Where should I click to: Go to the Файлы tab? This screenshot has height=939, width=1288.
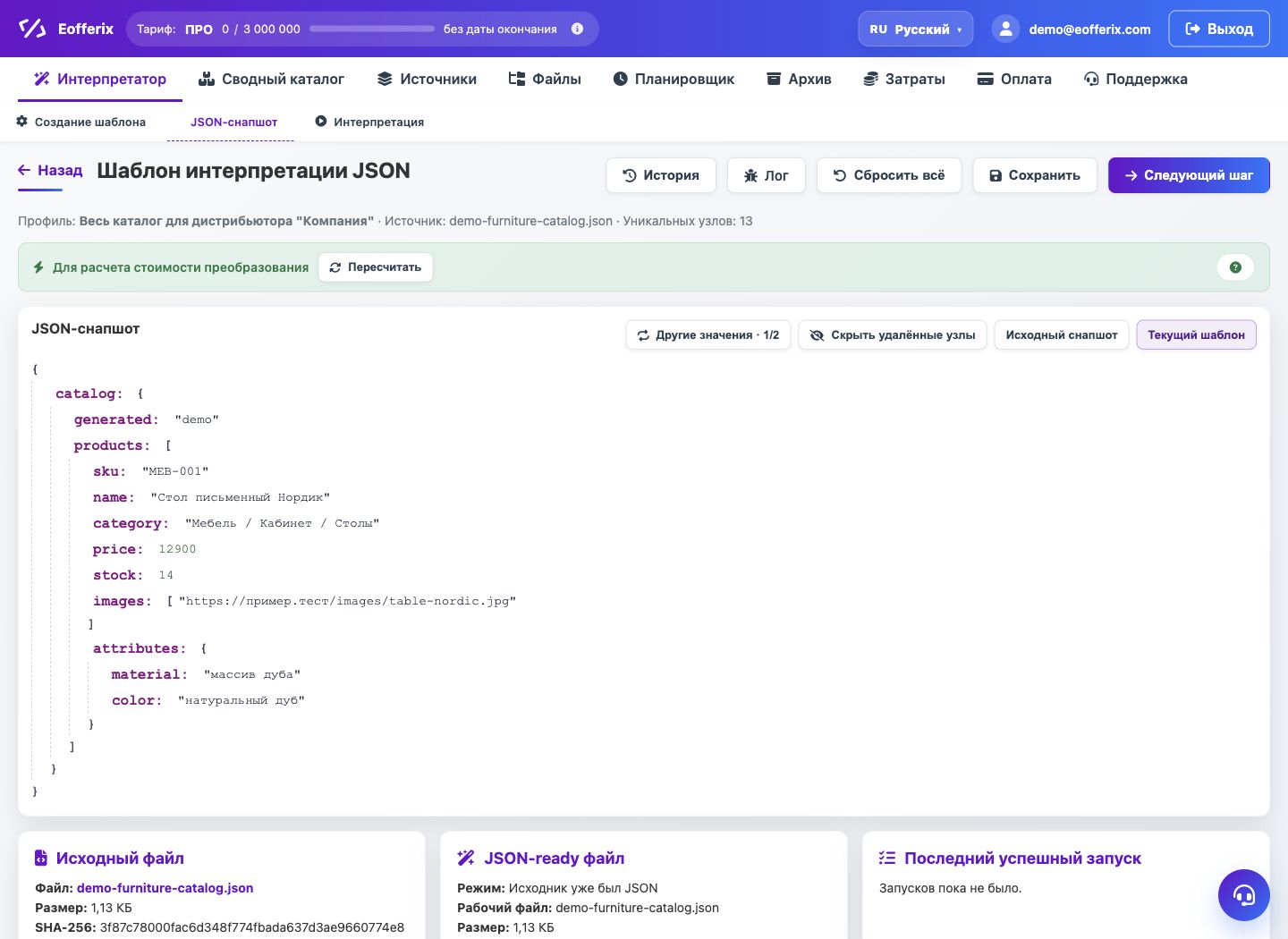pyautogui.click(x=545, y=79)
